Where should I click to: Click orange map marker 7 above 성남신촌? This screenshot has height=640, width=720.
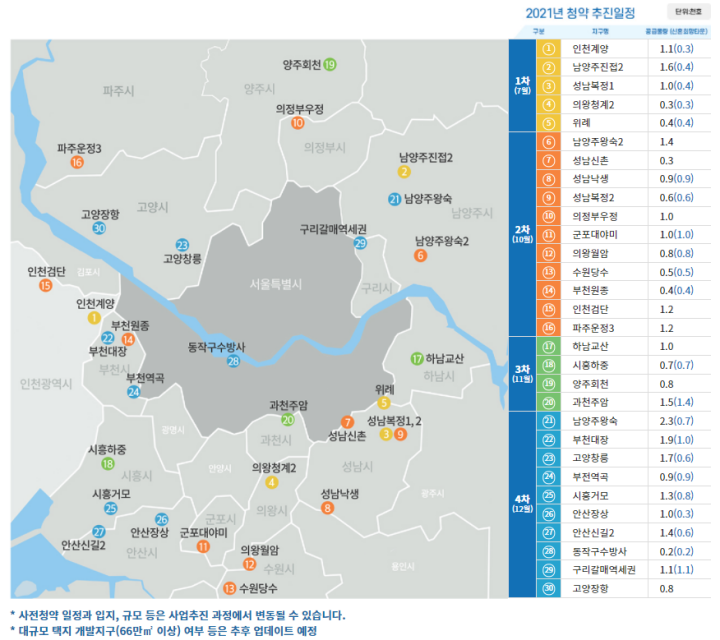348,422
